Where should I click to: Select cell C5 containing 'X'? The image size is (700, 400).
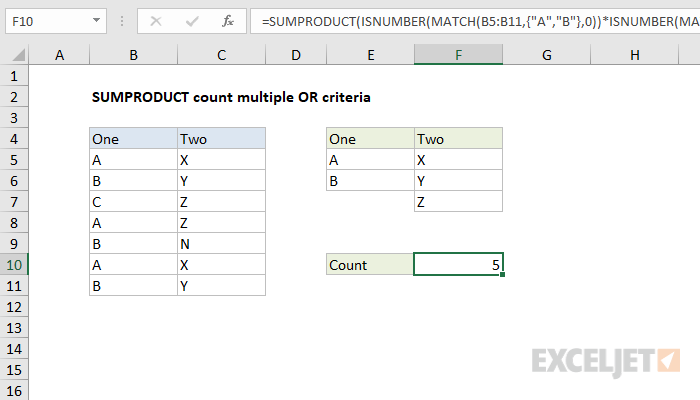click(x=221, y=160)
